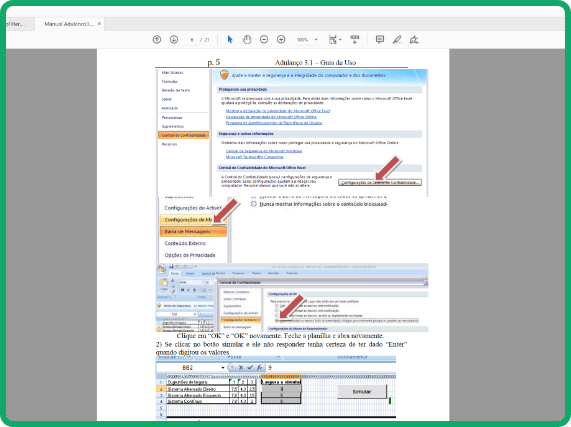
Task: Switch to the first document tab on left
Action: pyautogui.click(x=18, y=24)
